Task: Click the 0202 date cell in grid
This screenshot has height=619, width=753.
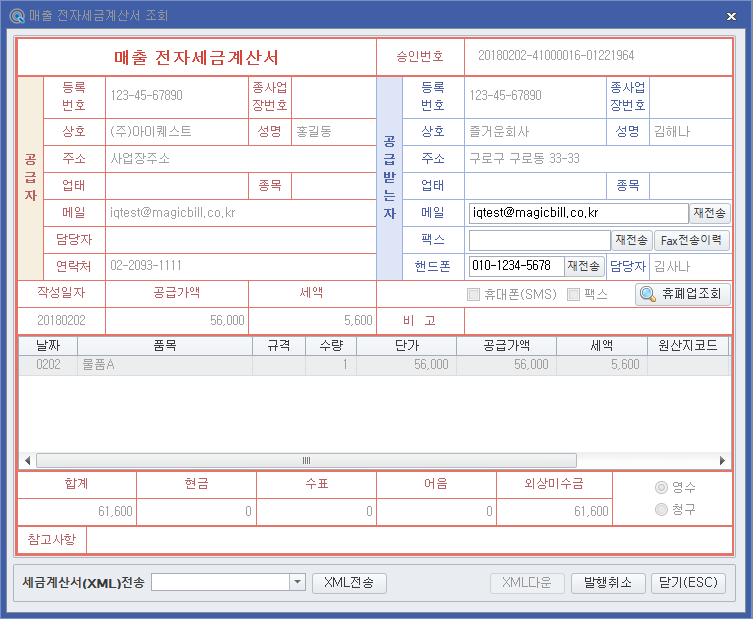Action: pyautogui.click(x=48, y=365)
